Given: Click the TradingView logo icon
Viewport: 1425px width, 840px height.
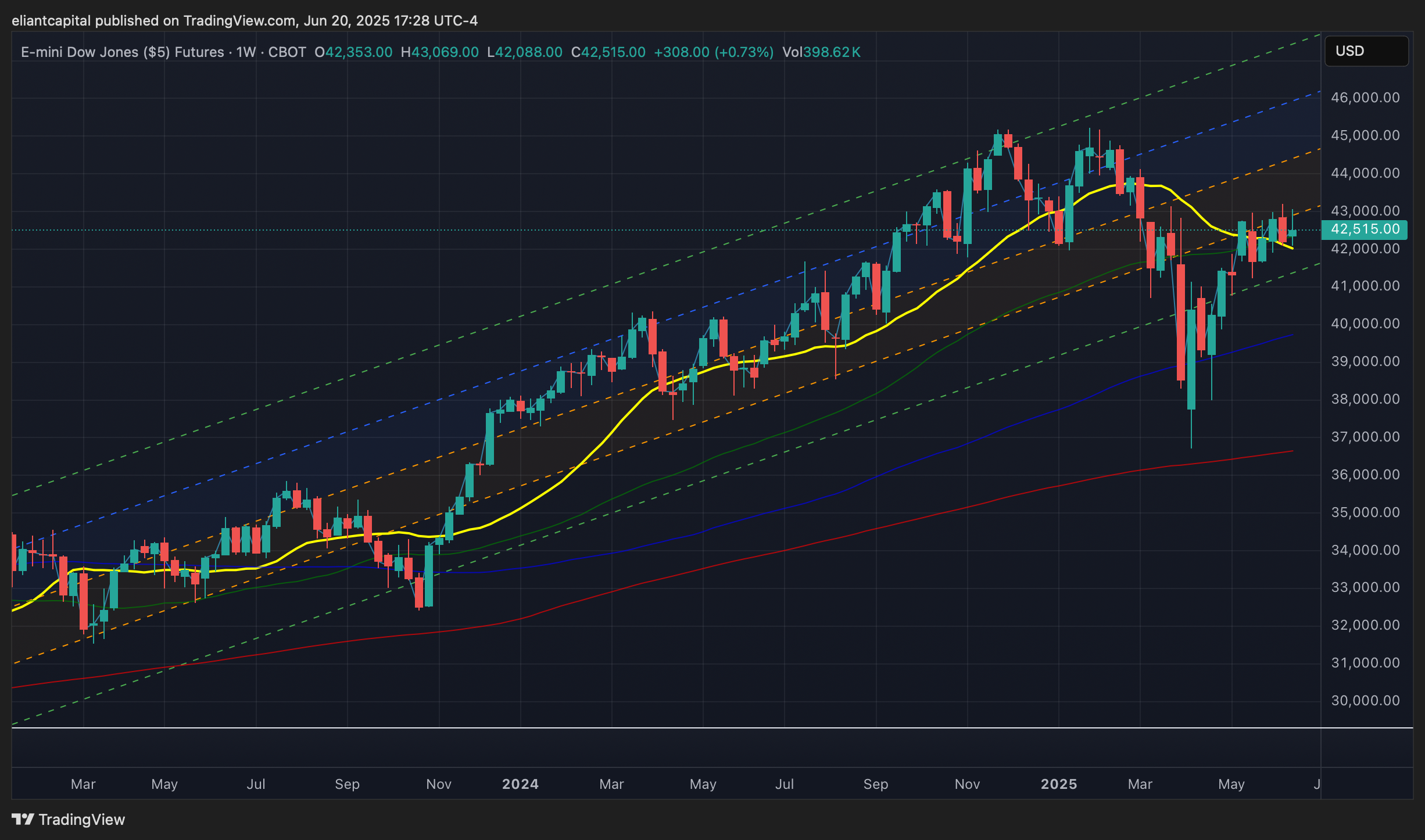Looking at the screenshot, I should coord(23,819).
